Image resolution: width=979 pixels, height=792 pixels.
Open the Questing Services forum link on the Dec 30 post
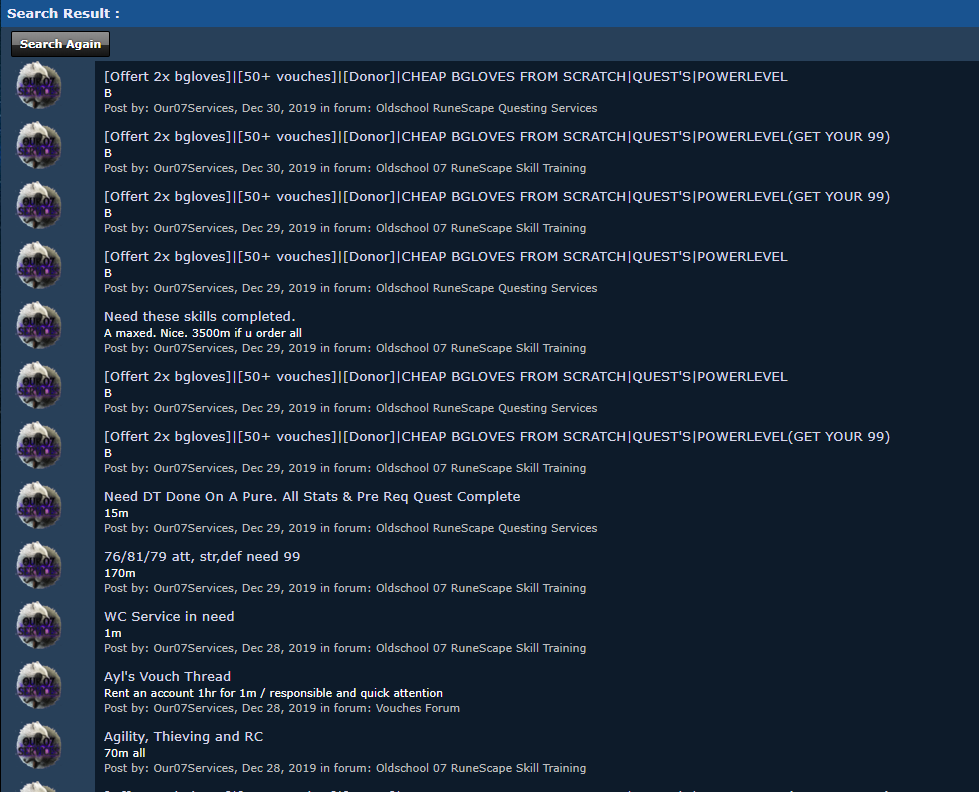click(x=486, y=108)
